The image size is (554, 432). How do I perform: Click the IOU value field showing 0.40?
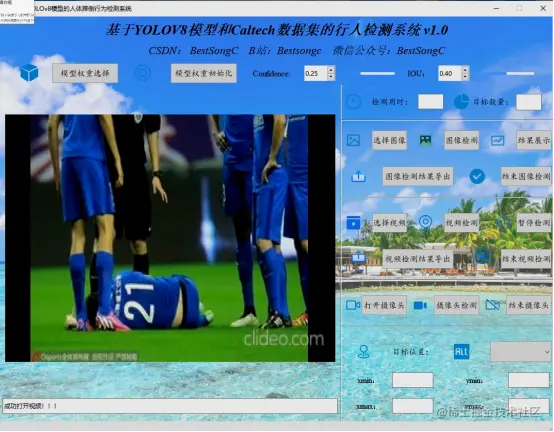pos(450,73)
